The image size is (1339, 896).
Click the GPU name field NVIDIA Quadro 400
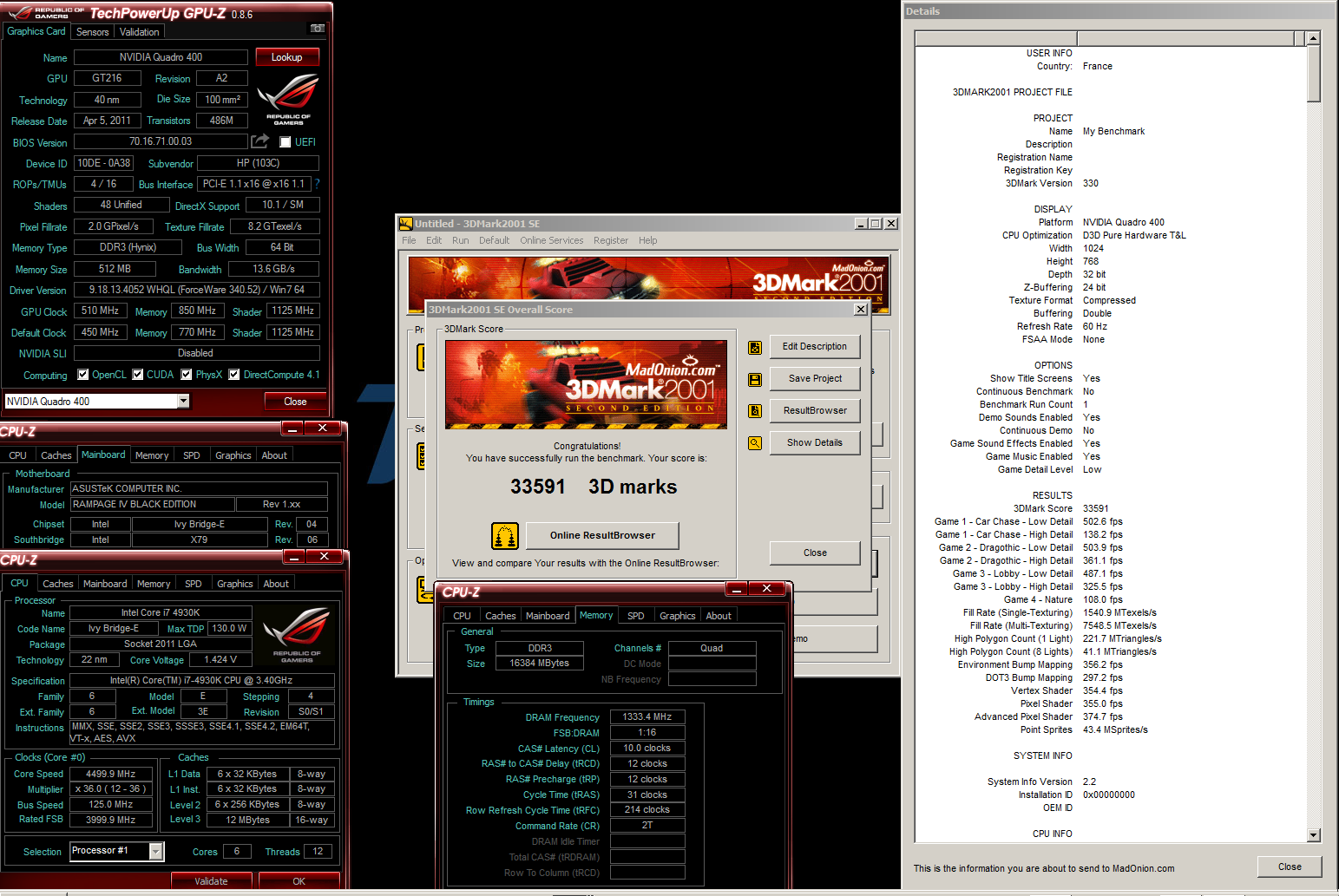click(x=161, y=57)
